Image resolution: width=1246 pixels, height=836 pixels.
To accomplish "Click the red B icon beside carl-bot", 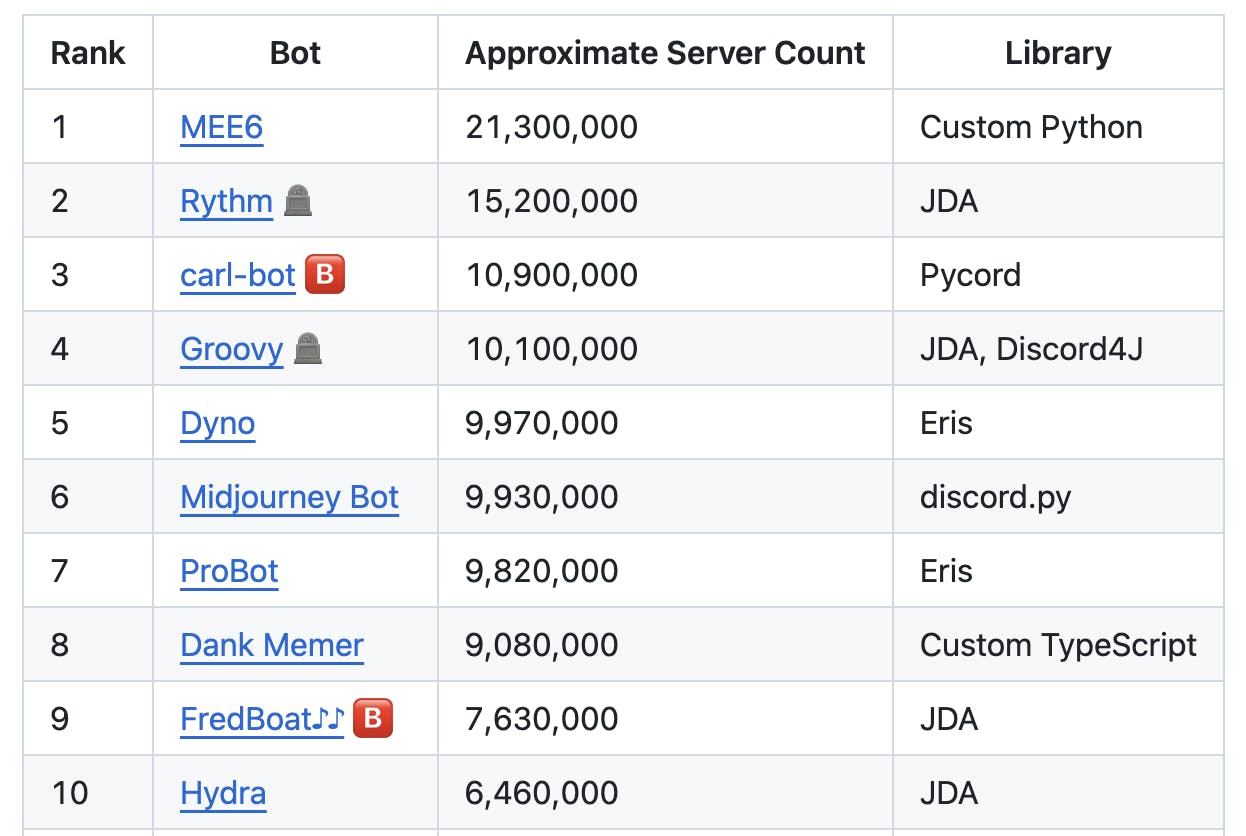I will point(324,275).
